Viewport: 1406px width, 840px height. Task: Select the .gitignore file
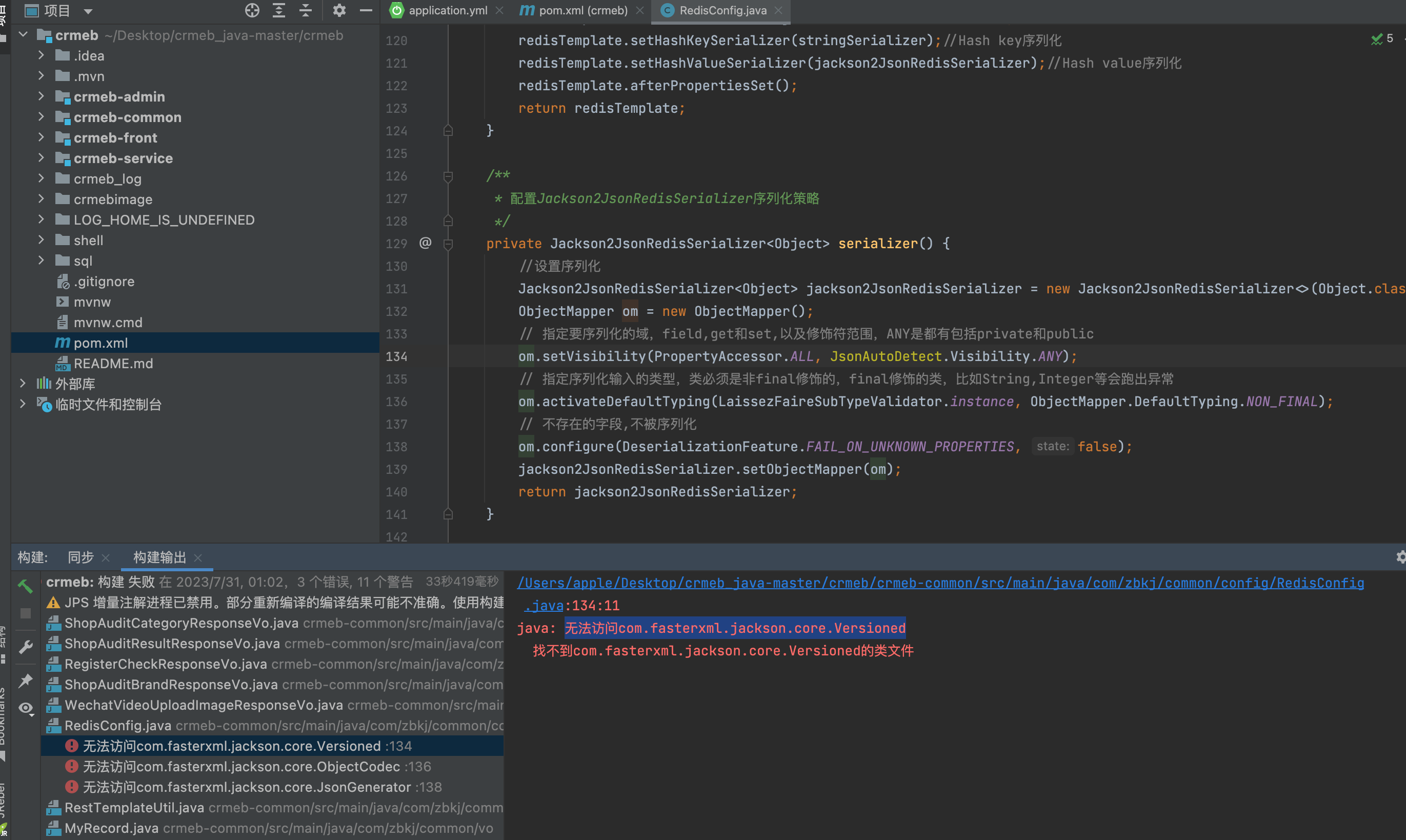195,282
